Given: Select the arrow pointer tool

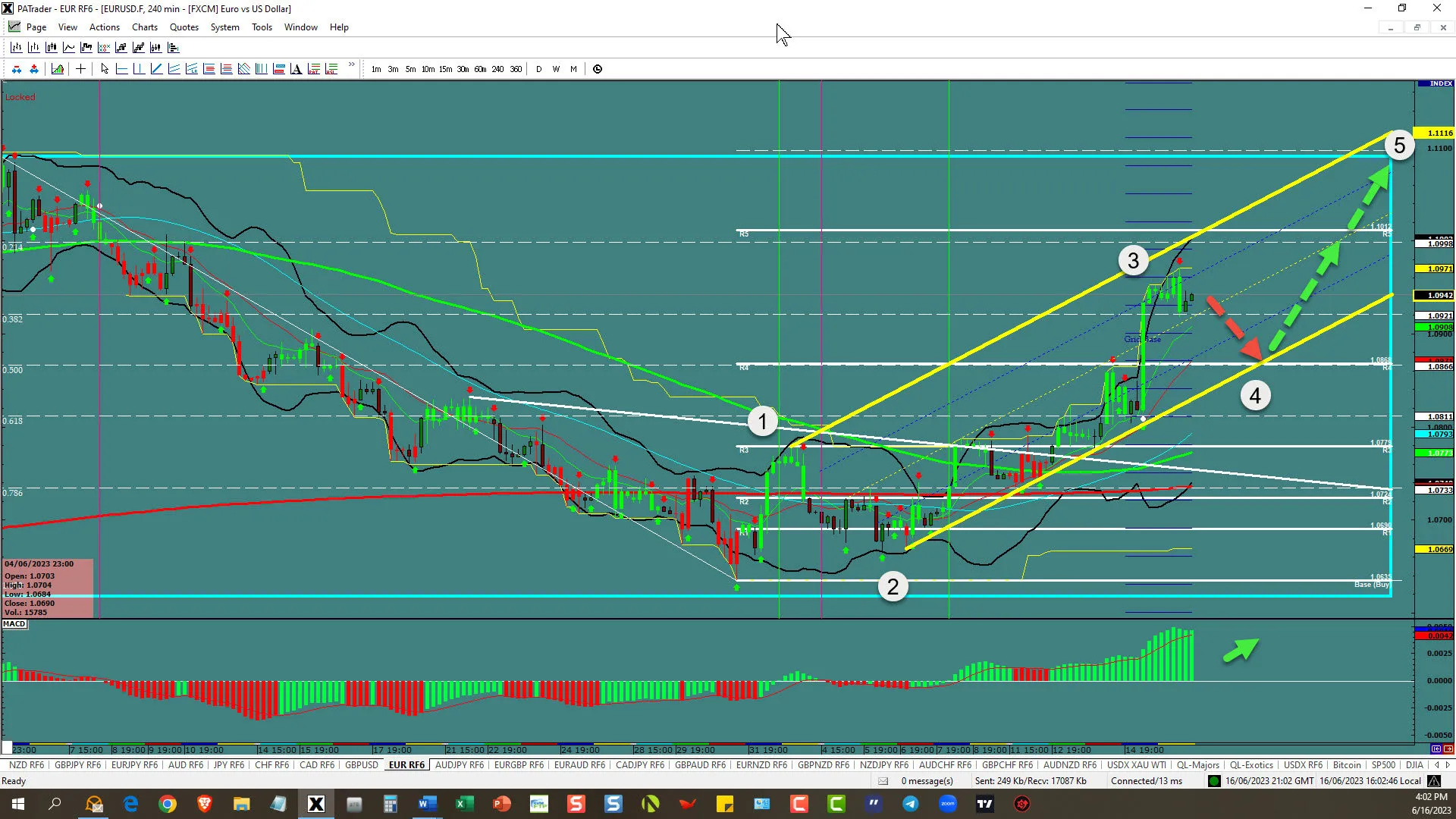Looking at the screenshot, I should click(x=104, y=69).
